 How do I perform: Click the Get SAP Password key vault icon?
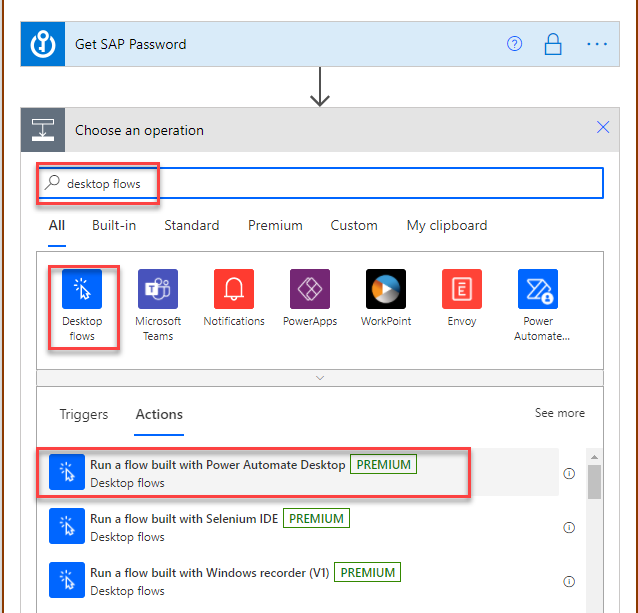tap(43, 44)
